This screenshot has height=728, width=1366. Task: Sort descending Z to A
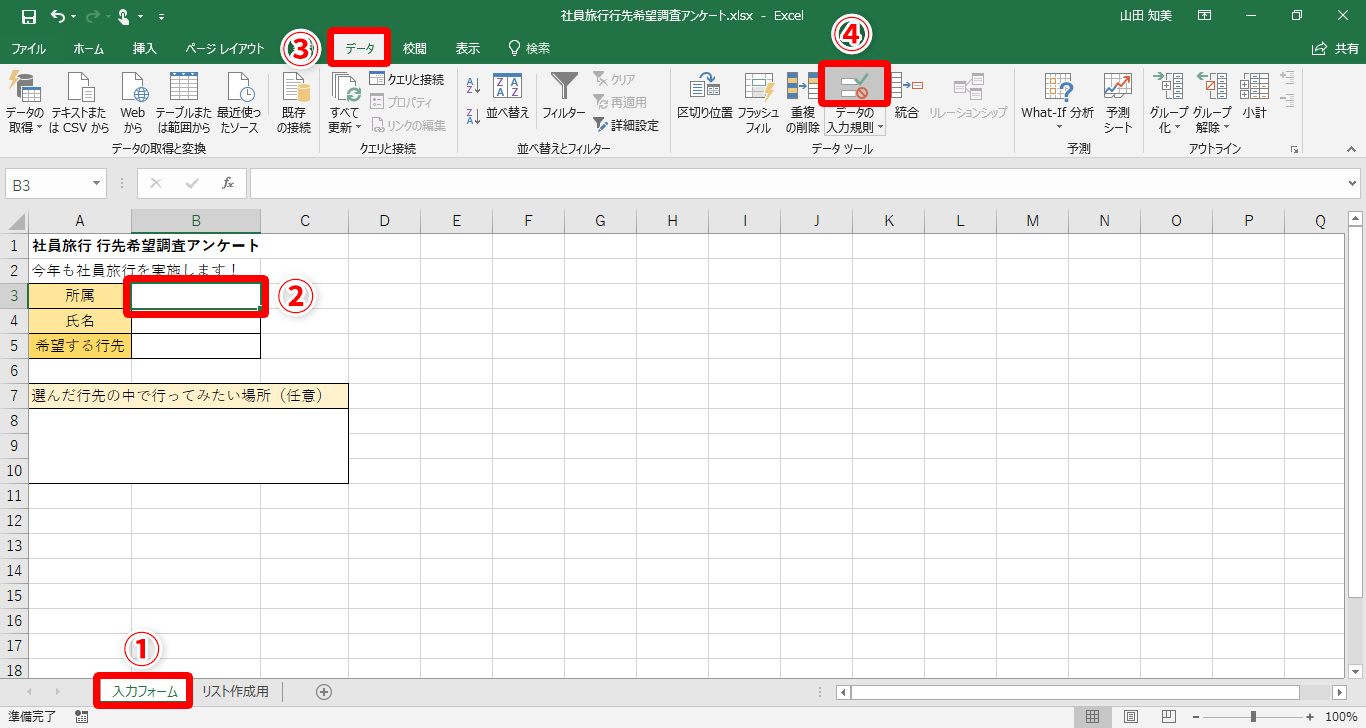pyautogui.click(x=474, y=115)
